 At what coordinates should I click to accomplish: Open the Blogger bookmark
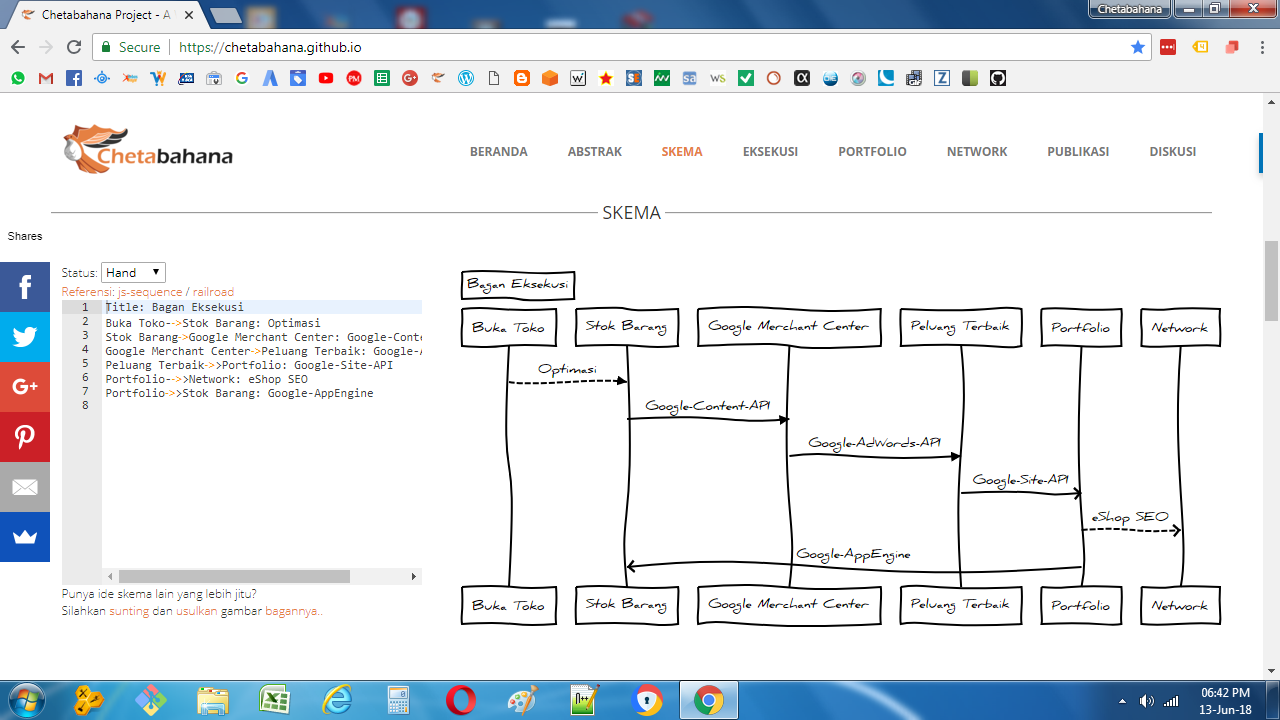(522, 78)
